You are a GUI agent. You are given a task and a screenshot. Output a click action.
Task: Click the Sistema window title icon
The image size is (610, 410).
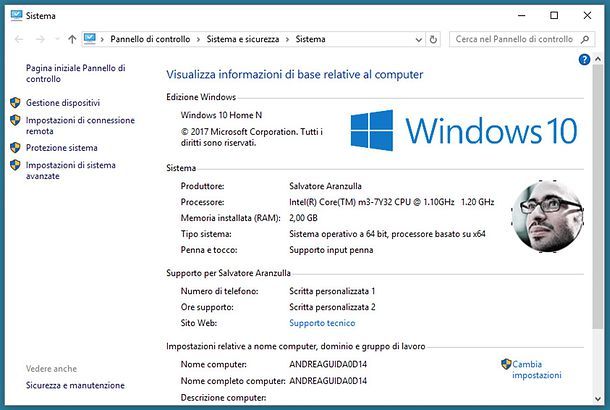pos(16,15)
